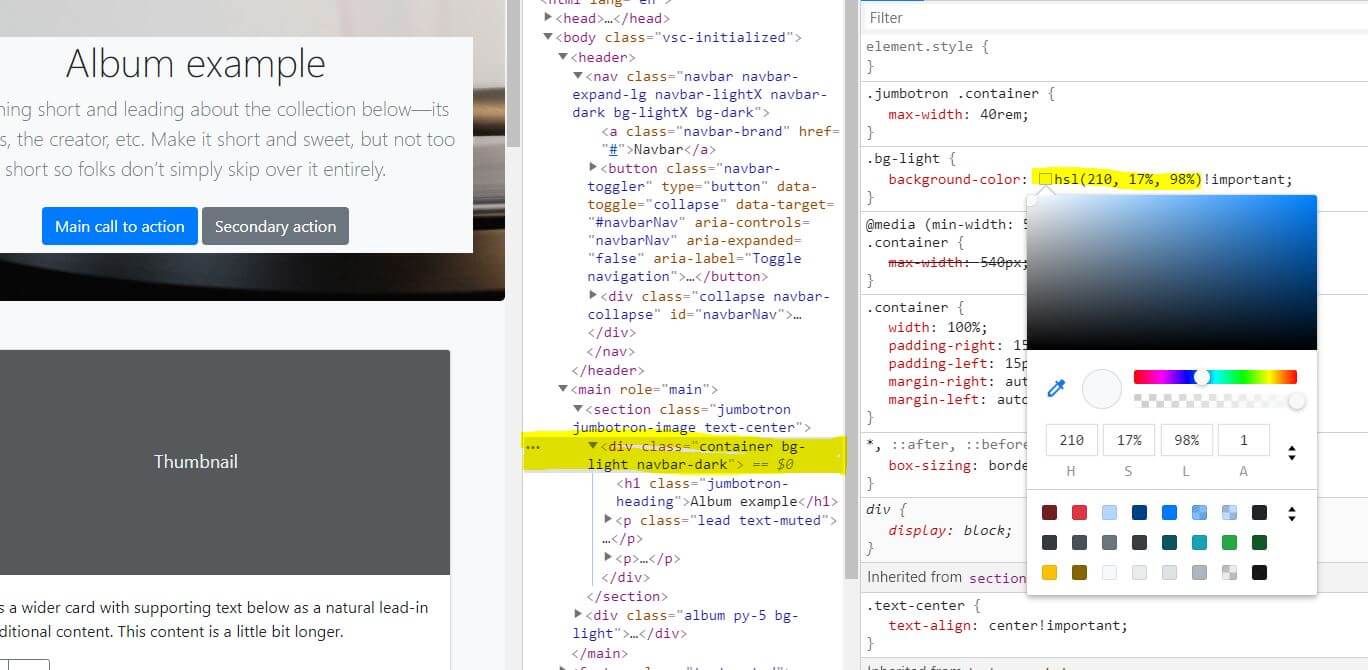The image size is (1368, 670).
Task: Expand the album py-5 bg-light div
Action: point(579,615)
